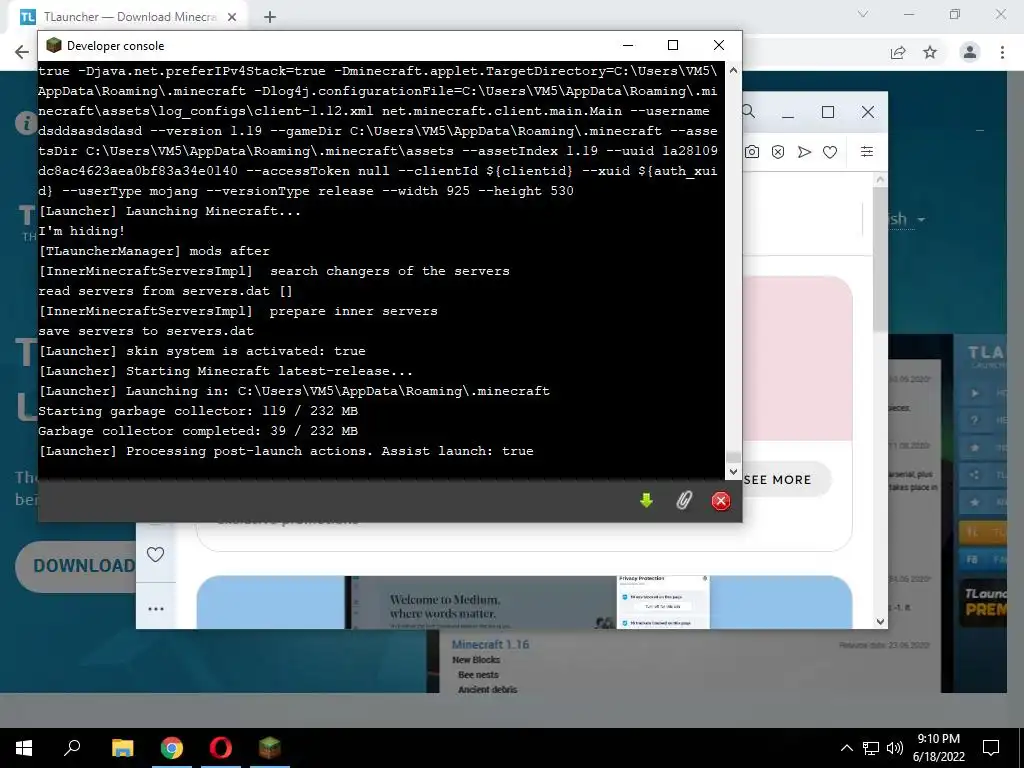Click the Developer console scrollbar thumb
The image size is (1024, 768).
pyautogui.click(x=733, y=457)
